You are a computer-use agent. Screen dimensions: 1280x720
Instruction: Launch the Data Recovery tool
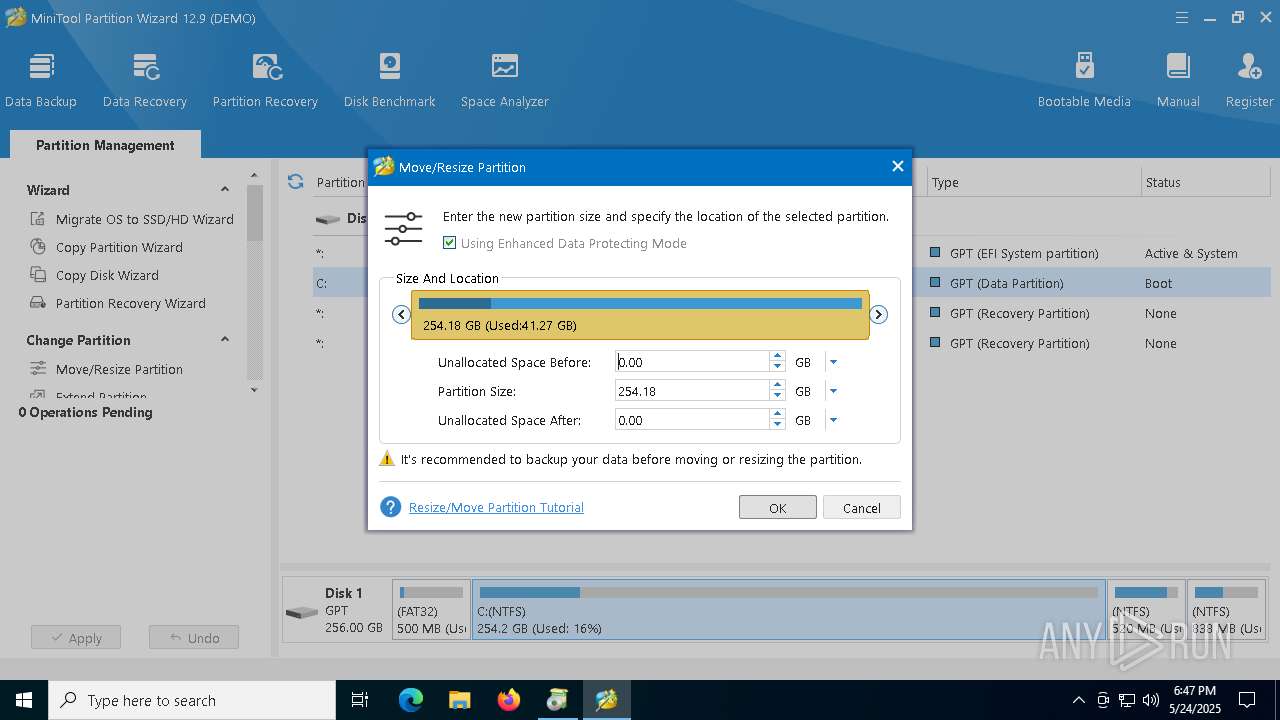click(145, 79)
